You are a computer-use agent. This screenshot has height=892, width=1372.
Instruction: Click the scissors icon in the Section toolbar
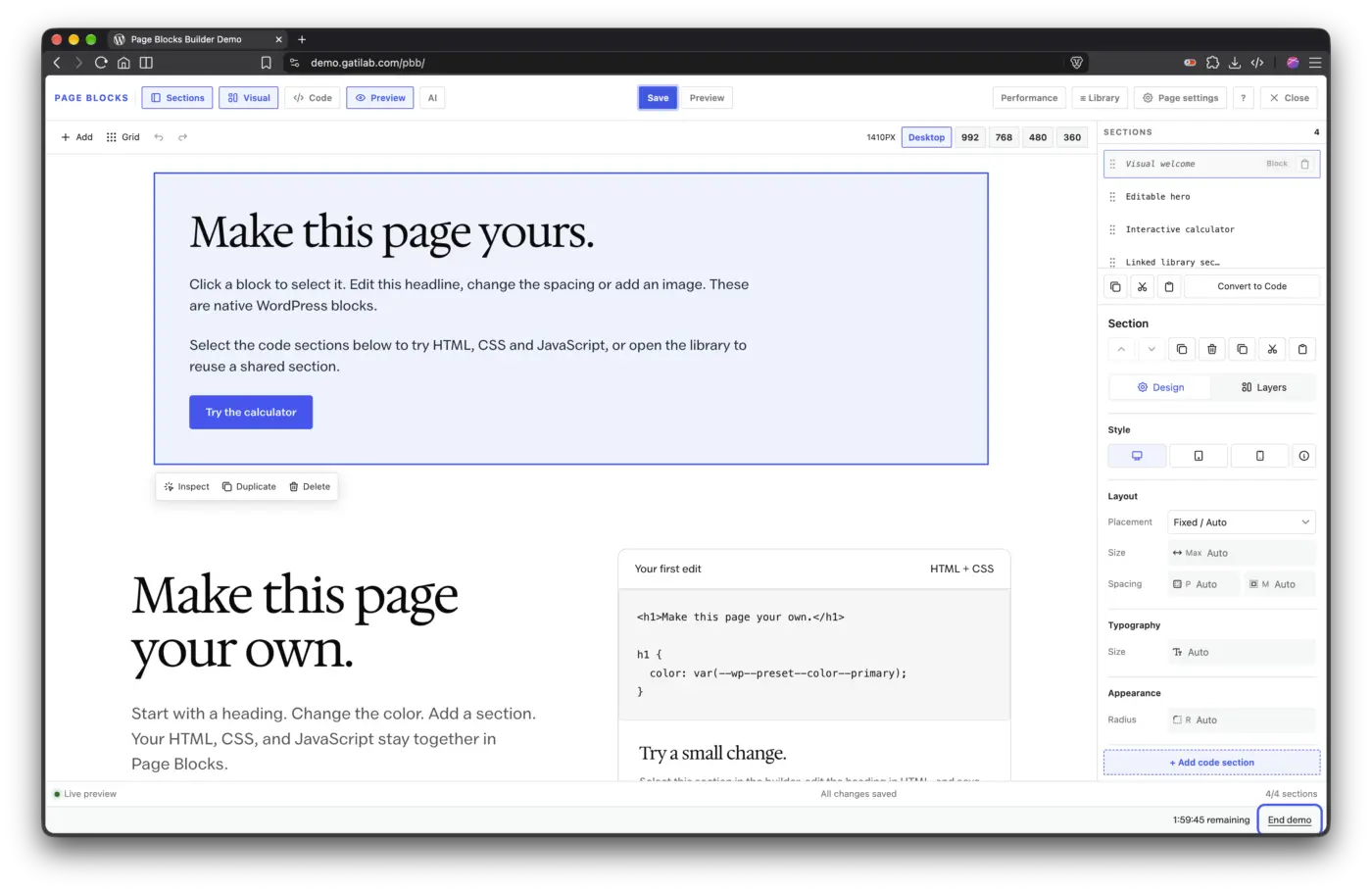pos(1272,349)
